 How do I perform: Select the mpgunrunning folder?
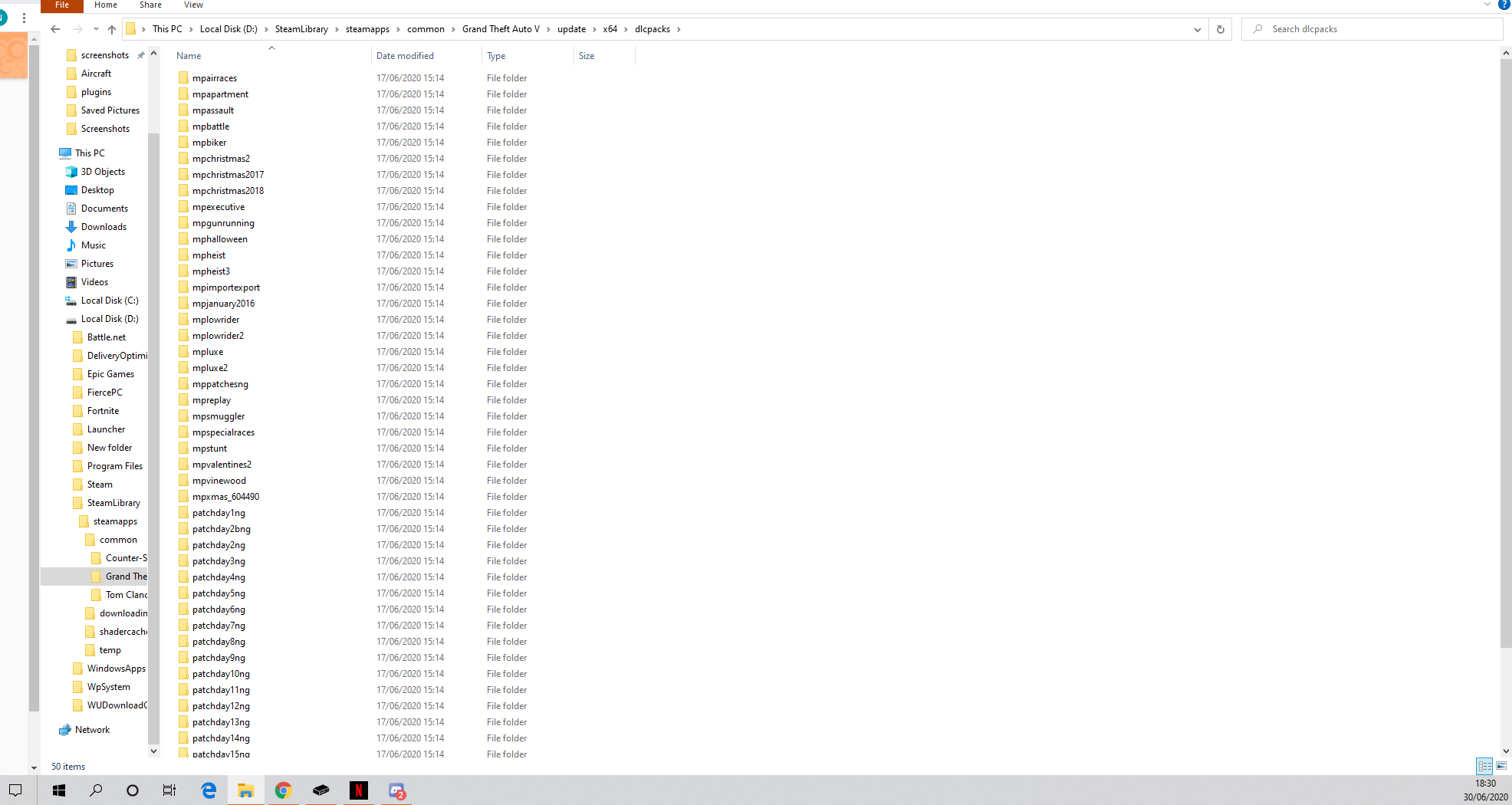(x=223, y=223)
